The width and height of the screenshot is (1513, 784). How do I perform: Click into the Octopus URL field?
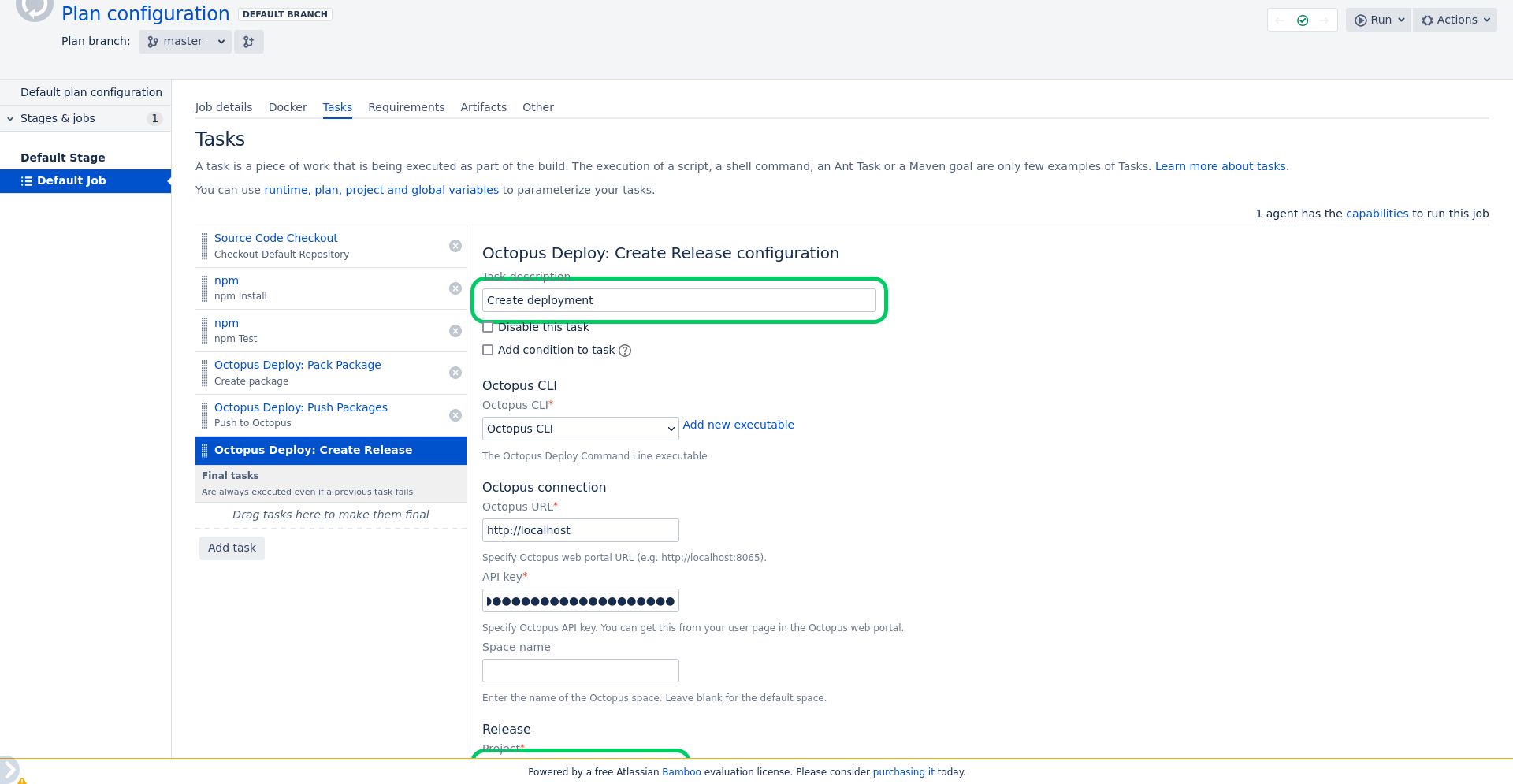[580, 530]
